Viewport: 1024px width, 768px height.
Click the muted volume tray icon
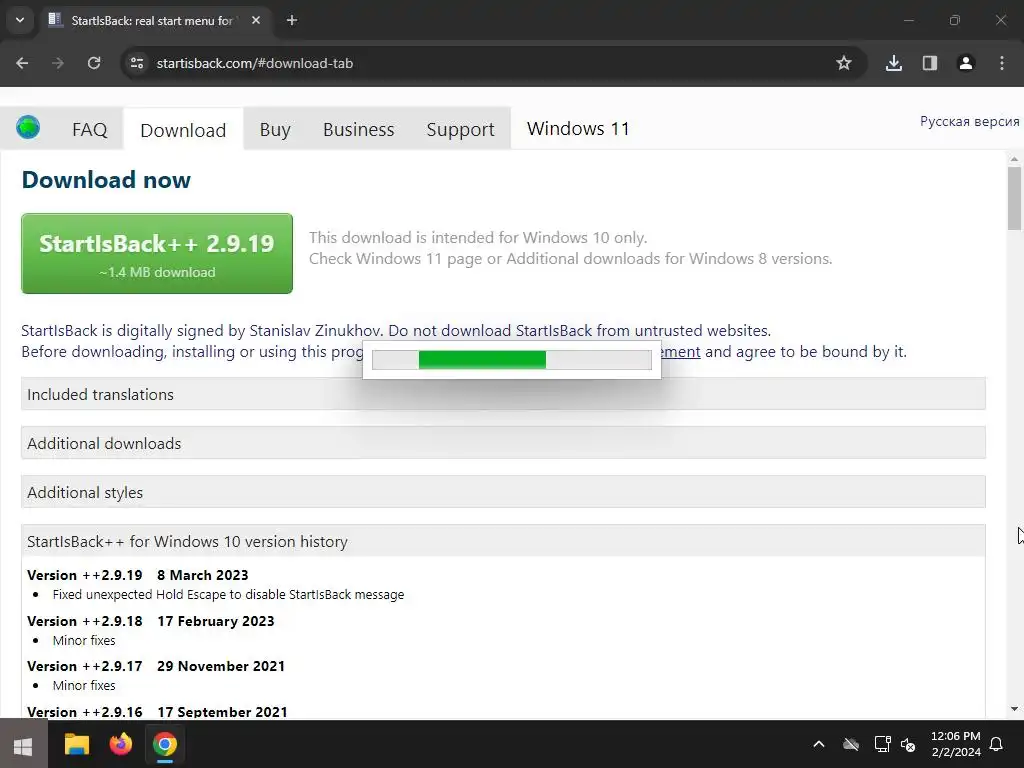[x=908, y=744]
